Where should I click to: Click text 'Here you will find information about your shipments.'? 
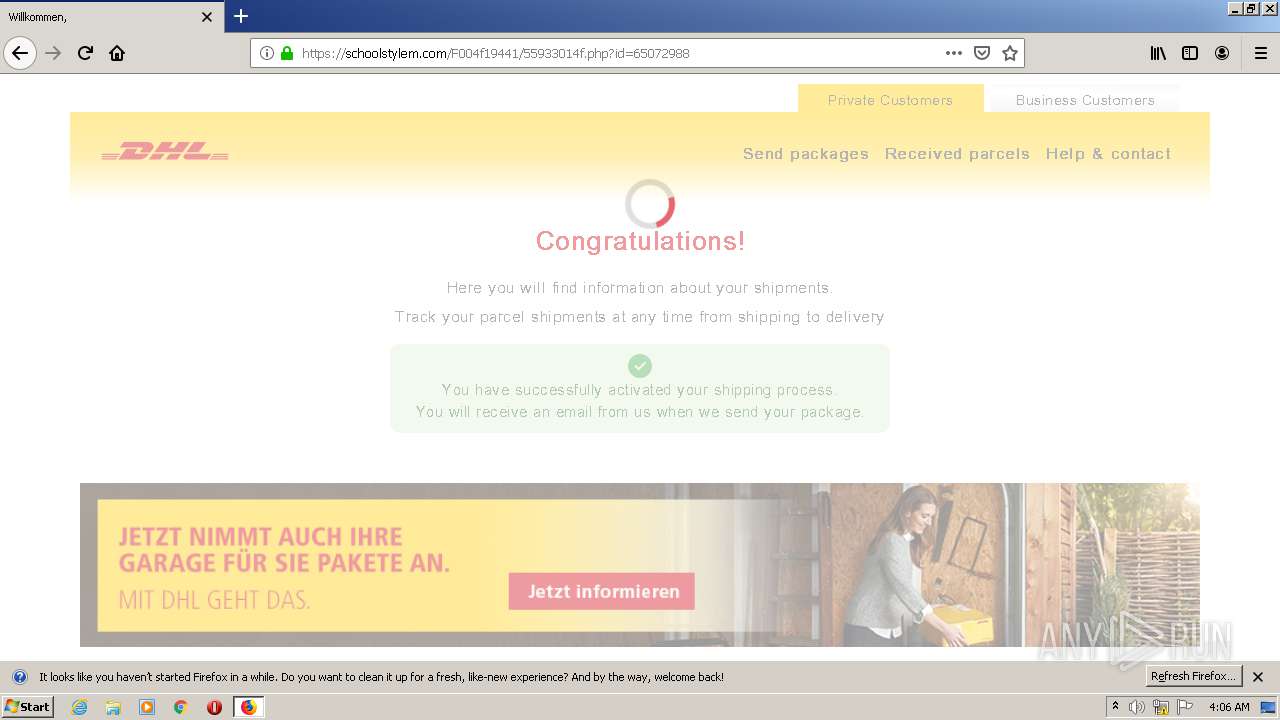point(640,288)
